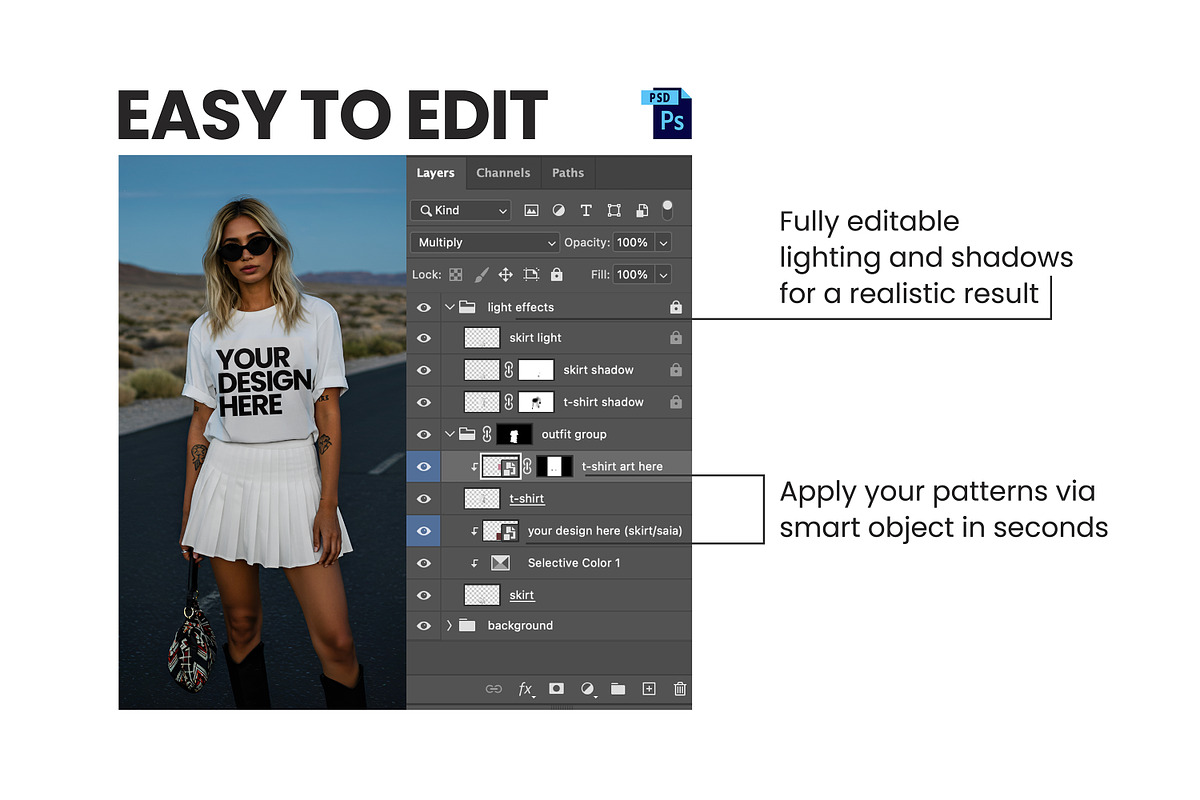Screen dimensions: 1200x800
Task: Create a new group folder icon
Action: pos(618,689)
